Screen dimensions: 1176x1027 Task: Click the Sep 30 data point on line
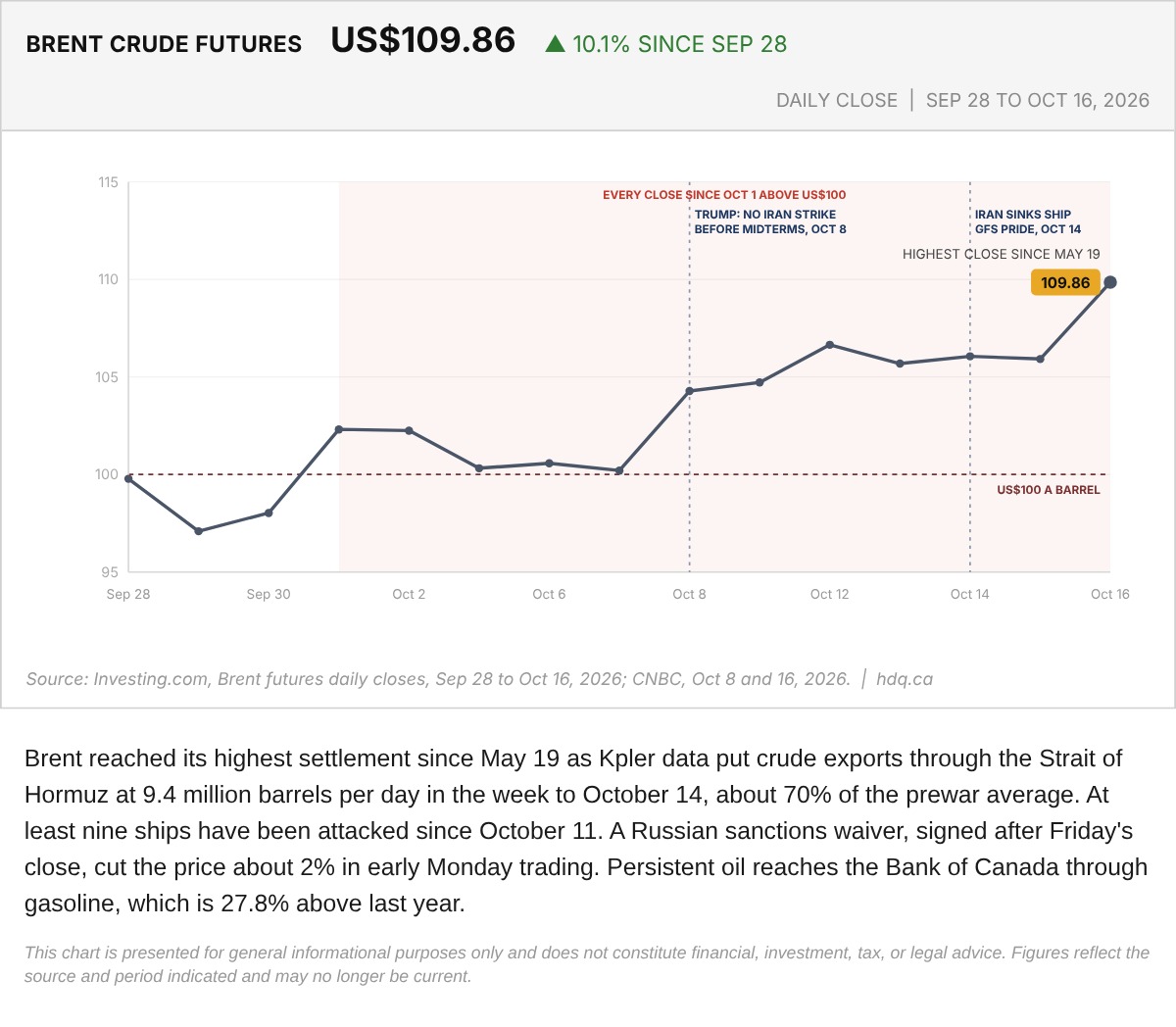coord(269,513)
